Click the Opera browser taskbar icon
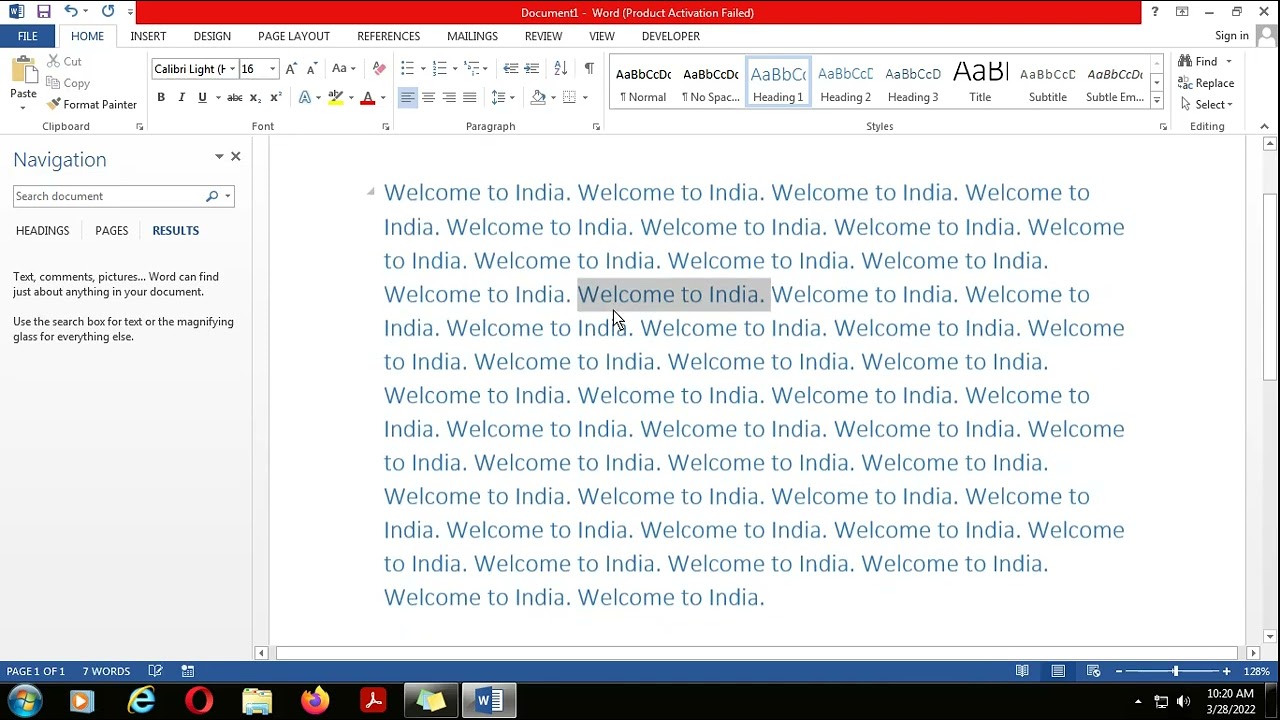This screenshot has width=1280, height=720. tap(199, 700)
